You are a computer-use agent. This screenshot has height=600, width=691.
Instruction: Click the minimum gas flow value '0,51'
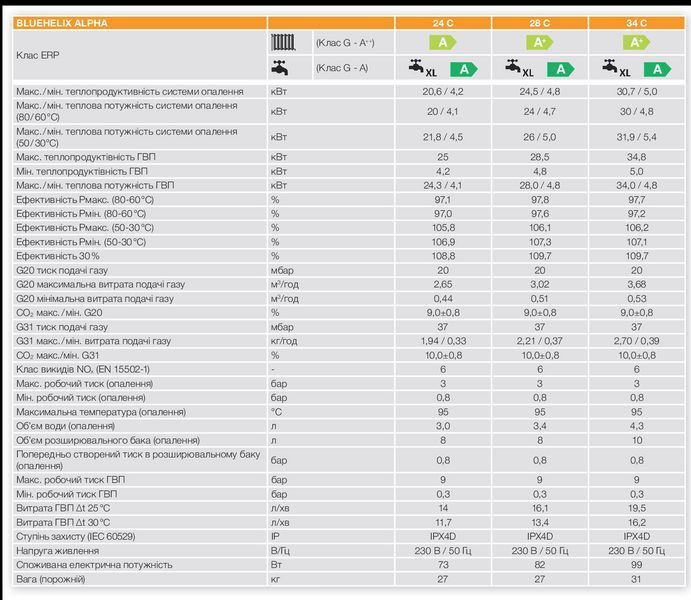[540, 299]
